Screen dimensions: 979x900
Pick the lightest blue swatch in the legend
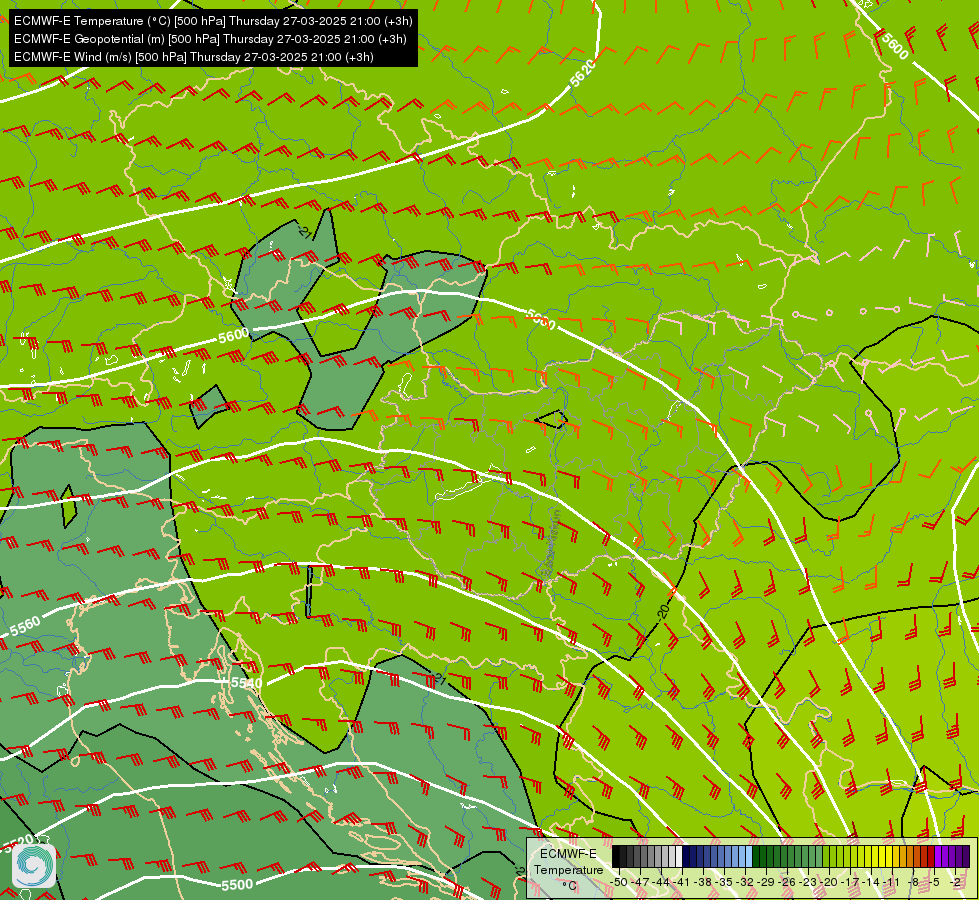tap(749, 856)
